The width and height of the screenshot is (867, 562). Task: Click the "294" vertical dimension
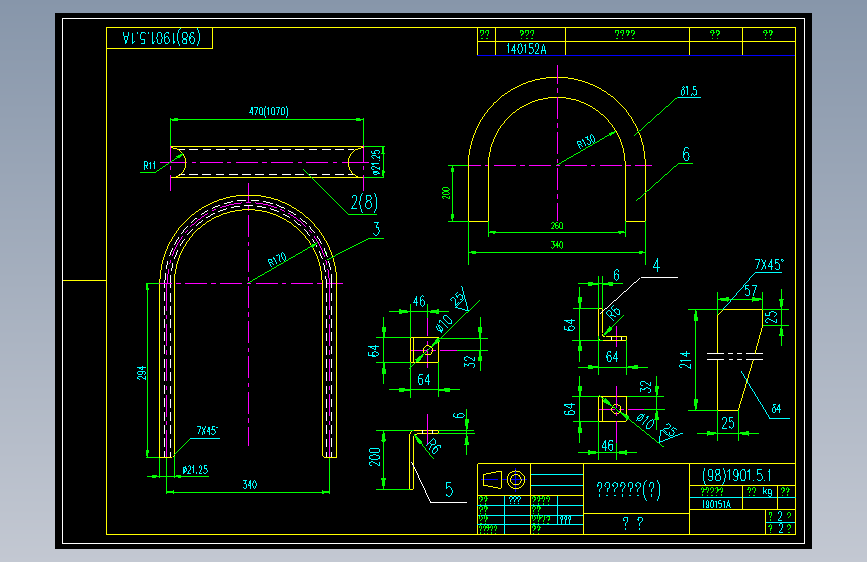142,373
